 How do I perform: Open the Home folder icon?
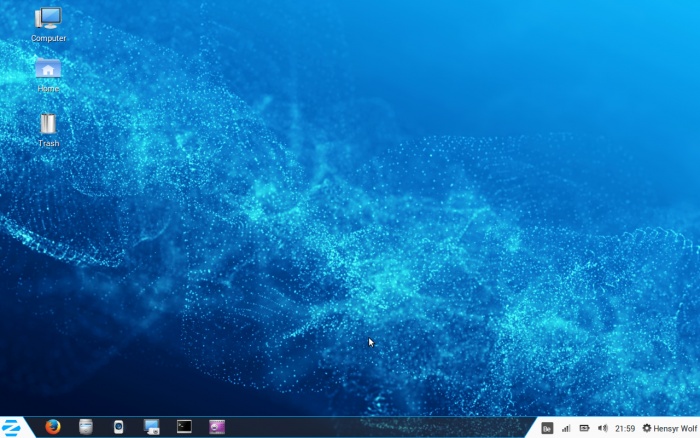(48, 68)
